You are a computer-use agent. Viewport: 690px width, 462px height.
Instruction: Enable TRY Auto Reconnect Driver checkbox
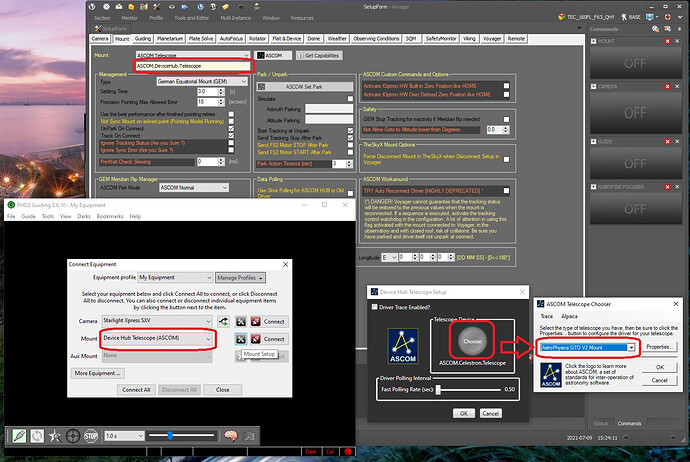506,191
